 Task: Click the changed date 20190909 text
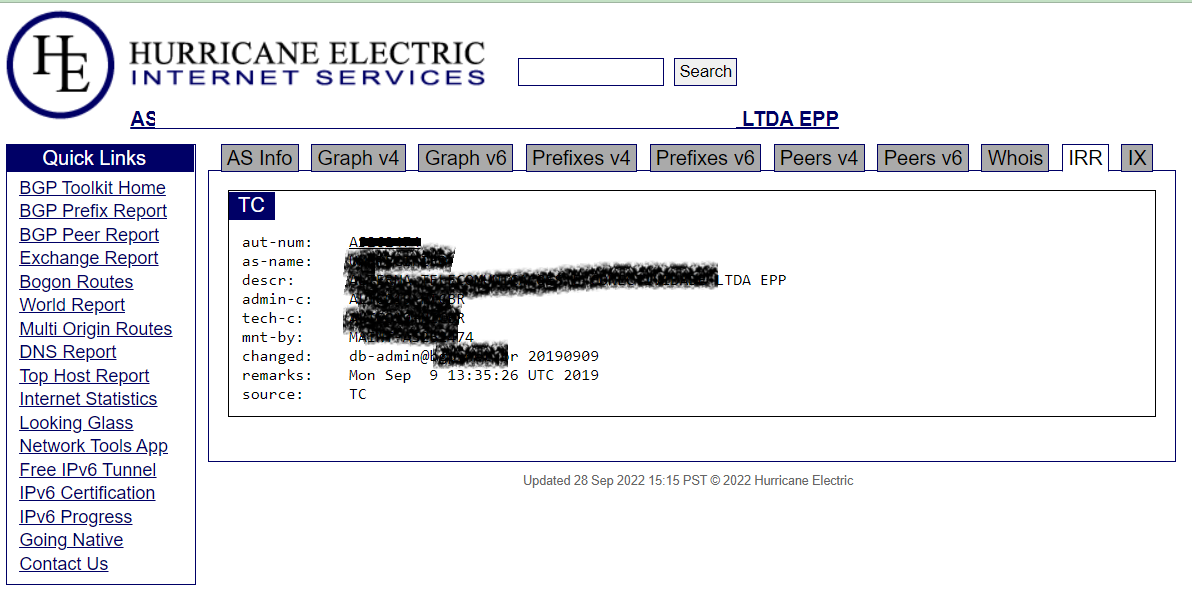coord(563,357)
